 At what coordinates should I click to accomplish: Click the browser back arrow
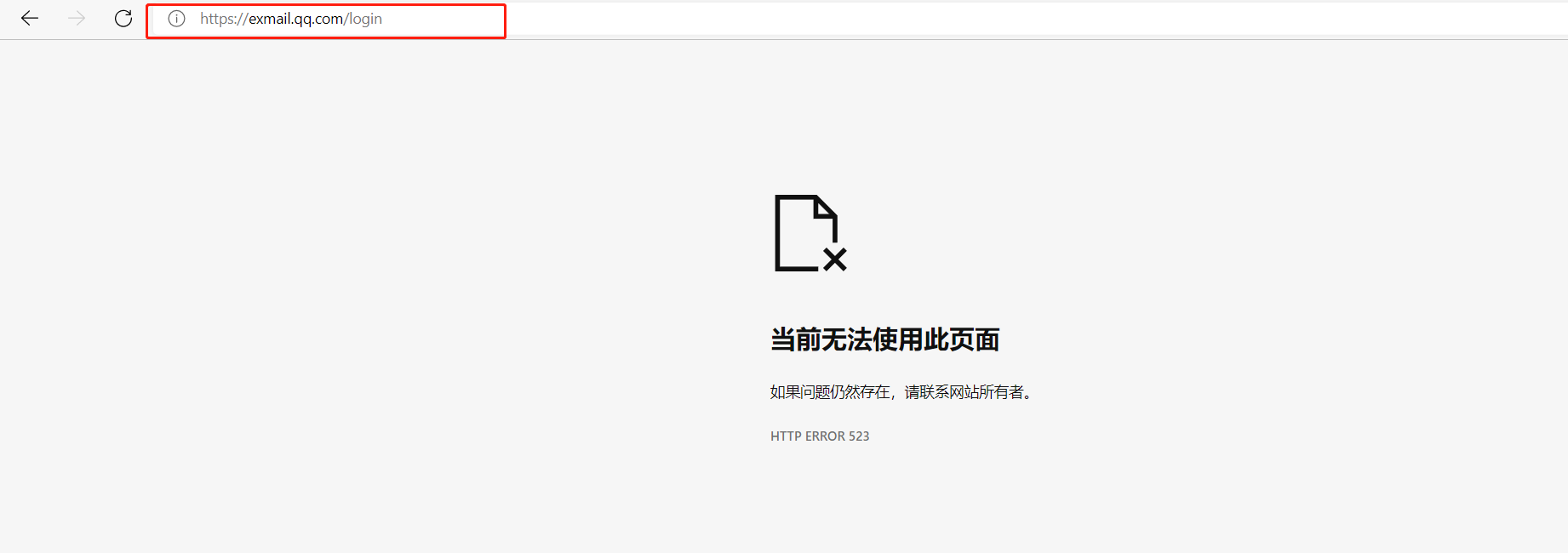pos(30,19)
